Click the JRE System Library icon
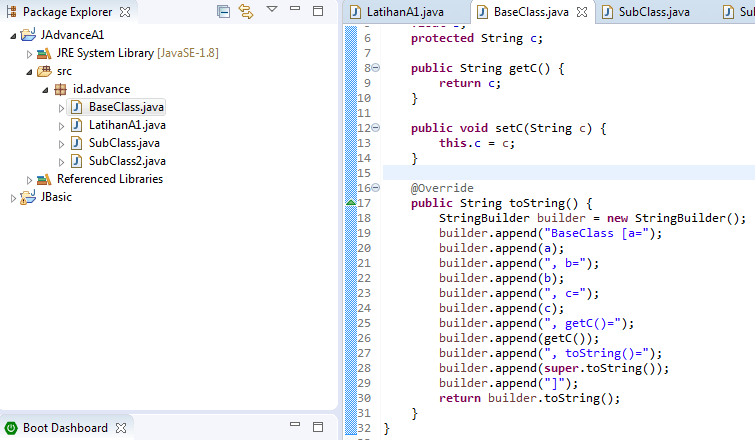Image resolution: width=755 pixels, height=440 pixels. (44, 53)
